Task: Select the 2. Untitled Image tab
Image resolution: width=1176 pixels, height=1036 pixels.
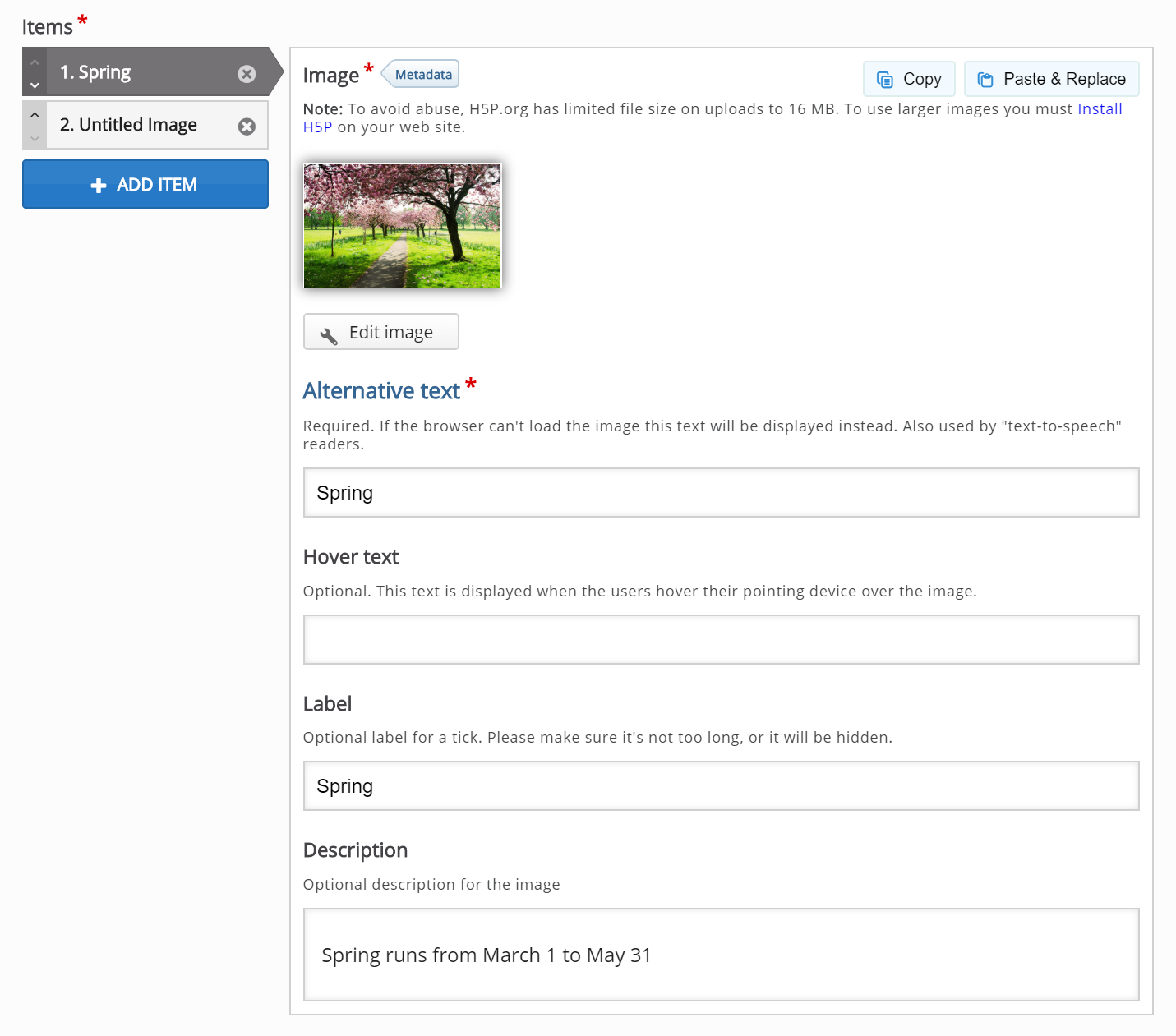Action: click(145, 125)
